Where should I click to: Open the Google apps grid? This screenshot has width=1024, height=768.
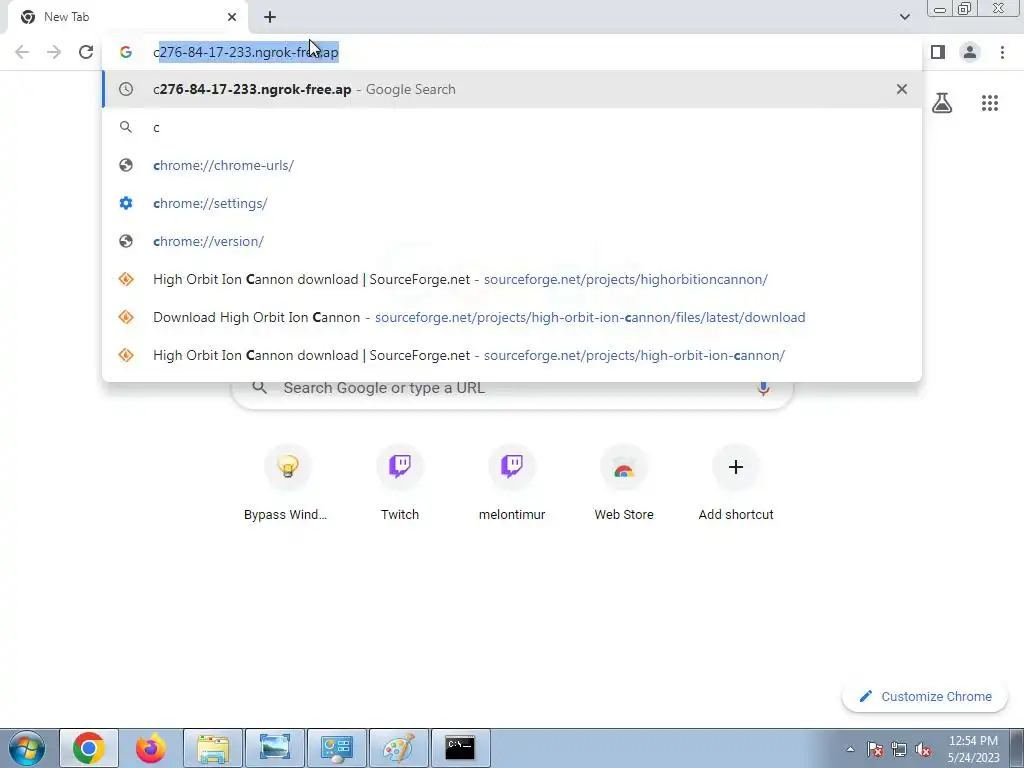pyautogui.click(x=989, y=103)
